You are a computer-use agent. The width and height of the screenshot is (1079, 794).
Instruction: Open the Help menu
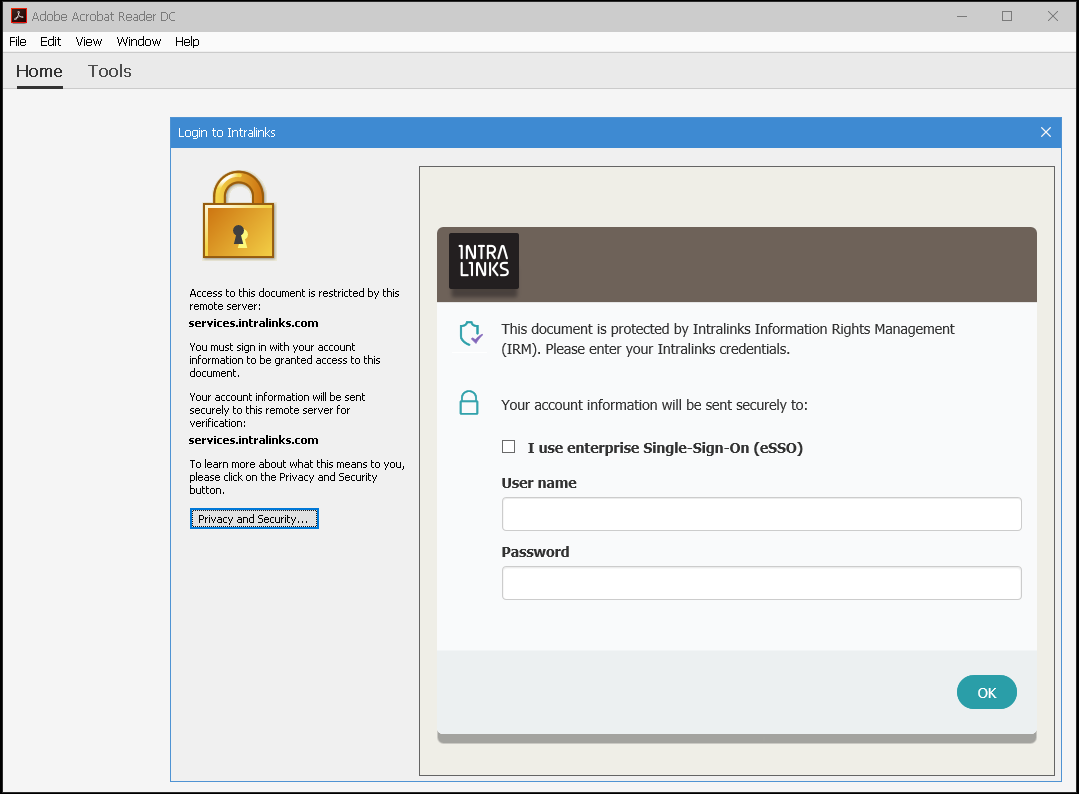point(187,41)
